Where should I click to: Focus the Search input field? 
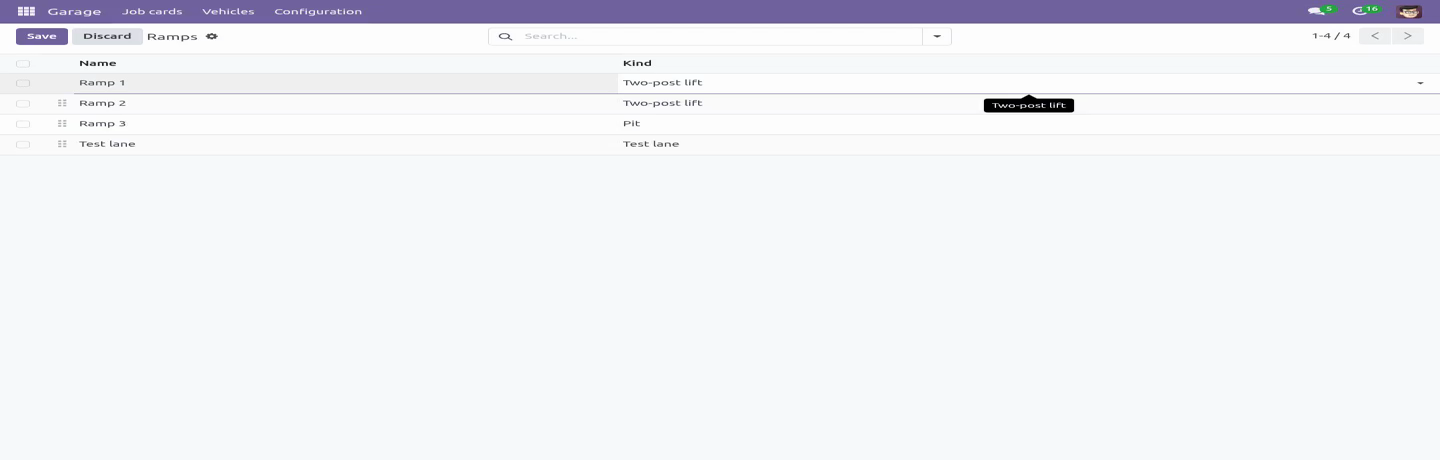(720, 36)
